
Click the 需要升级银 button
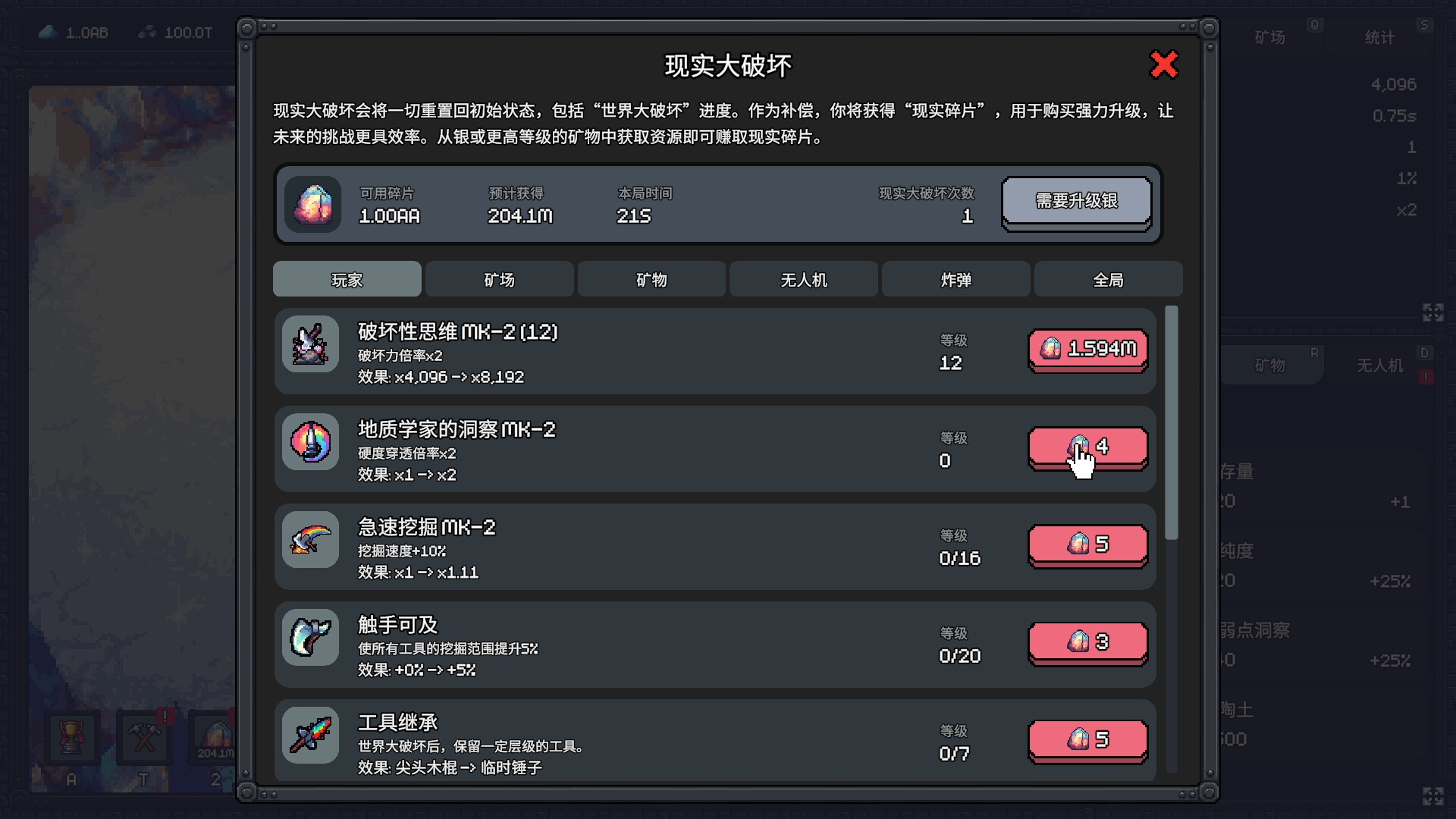tap(1077, 201)
